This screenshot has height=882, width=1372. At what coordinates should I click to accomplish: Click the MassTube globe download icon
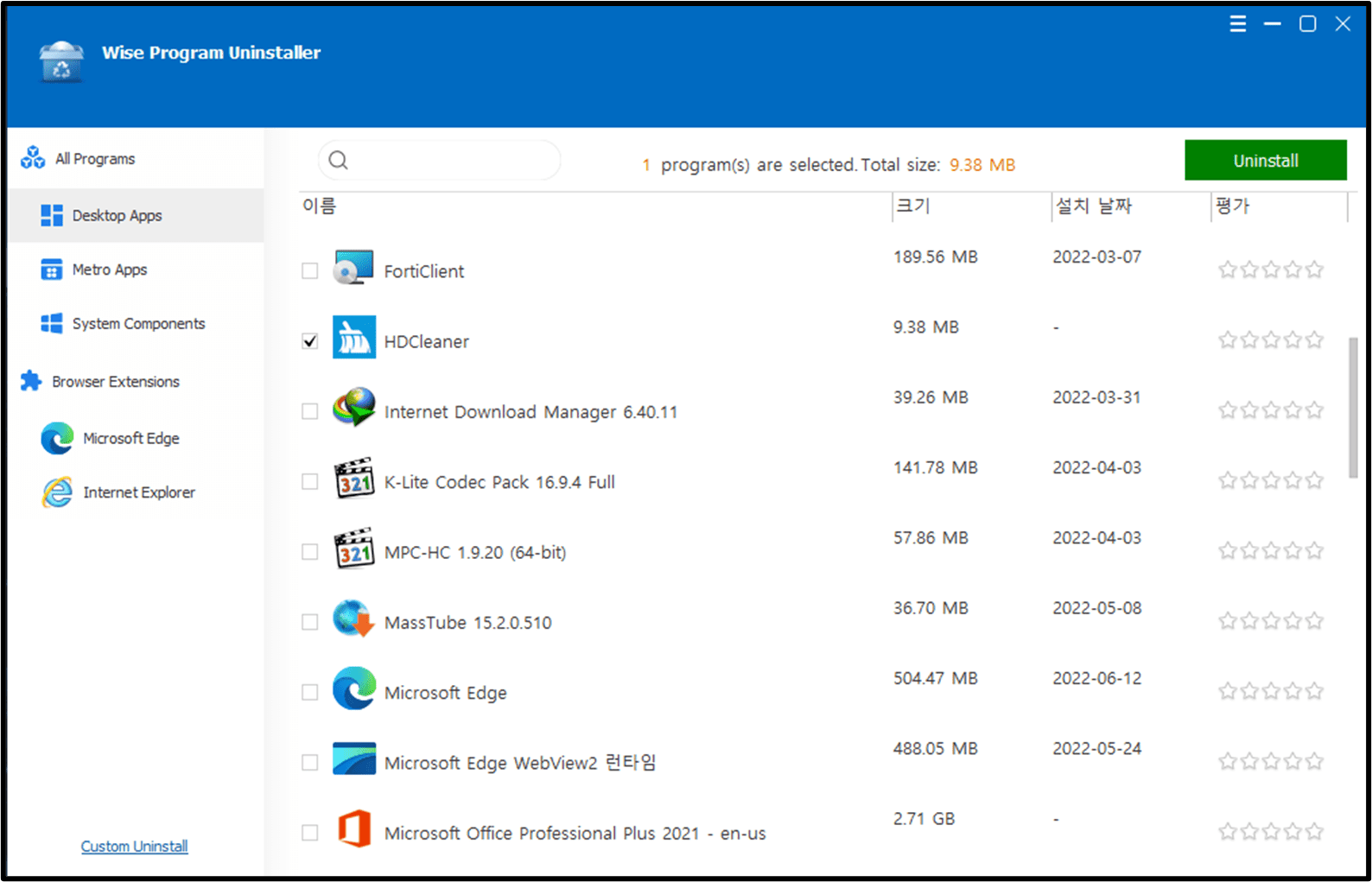pos(353,619)
